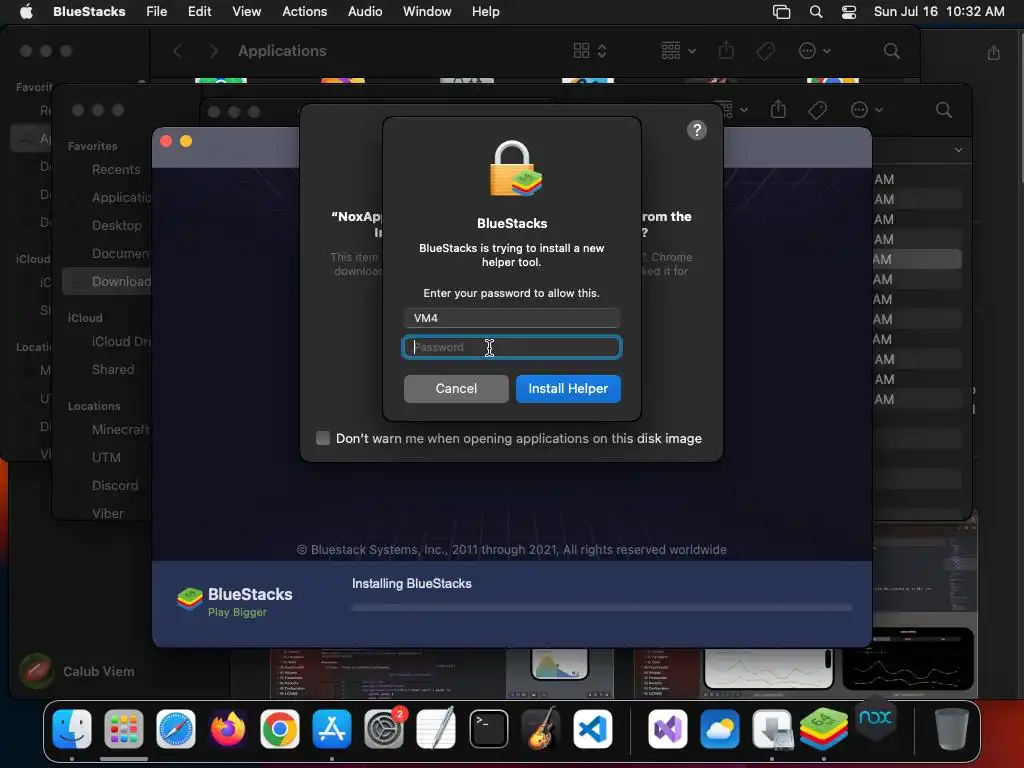1024x768 pixels.
Task: Launch Google Chrome from the Dock
Action: [x=280, y=729]
